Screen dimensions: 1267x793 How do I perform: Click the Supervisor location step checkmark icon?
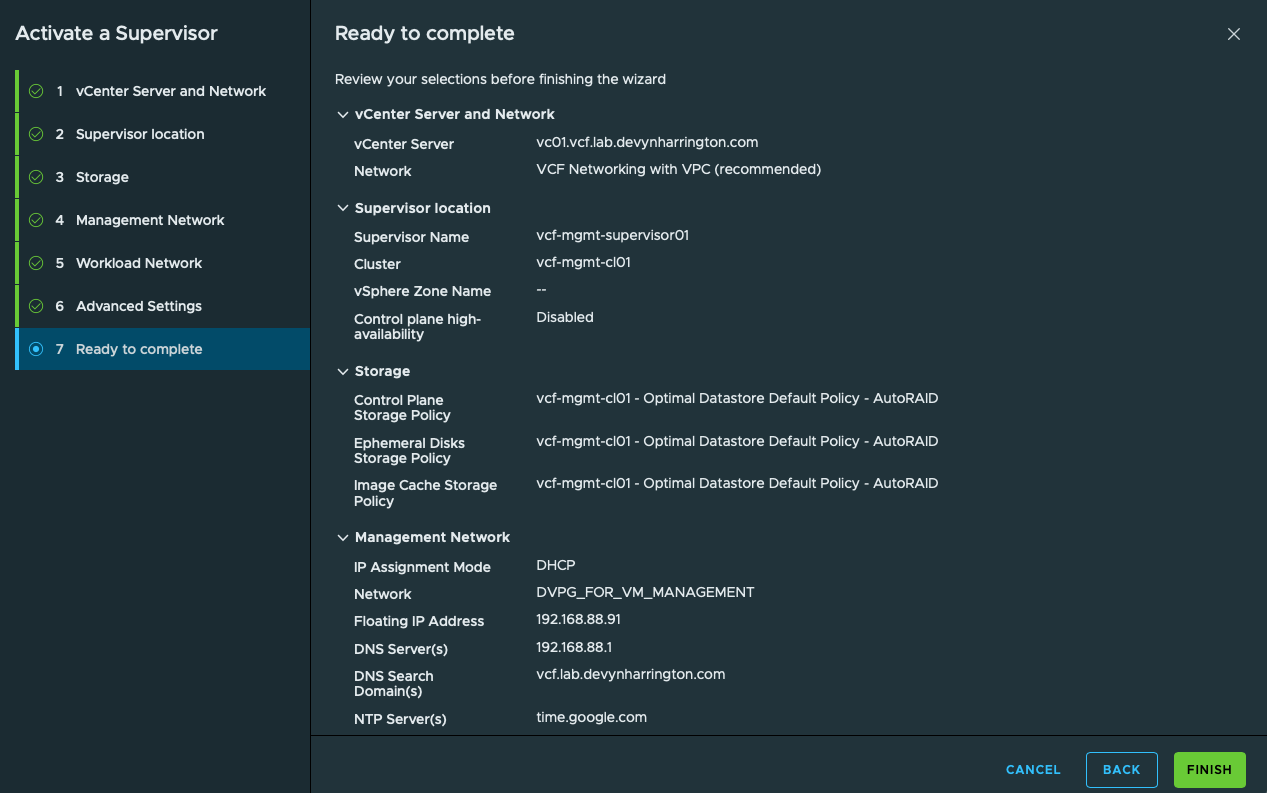pos(36,134)
